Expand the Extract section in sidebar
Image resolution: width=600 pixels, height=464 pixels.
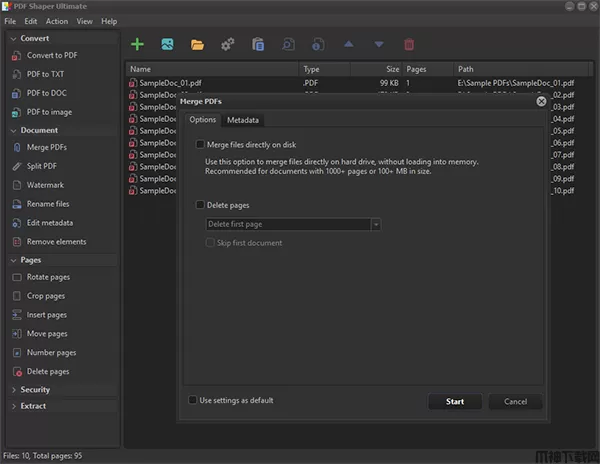tap(33, 406)
